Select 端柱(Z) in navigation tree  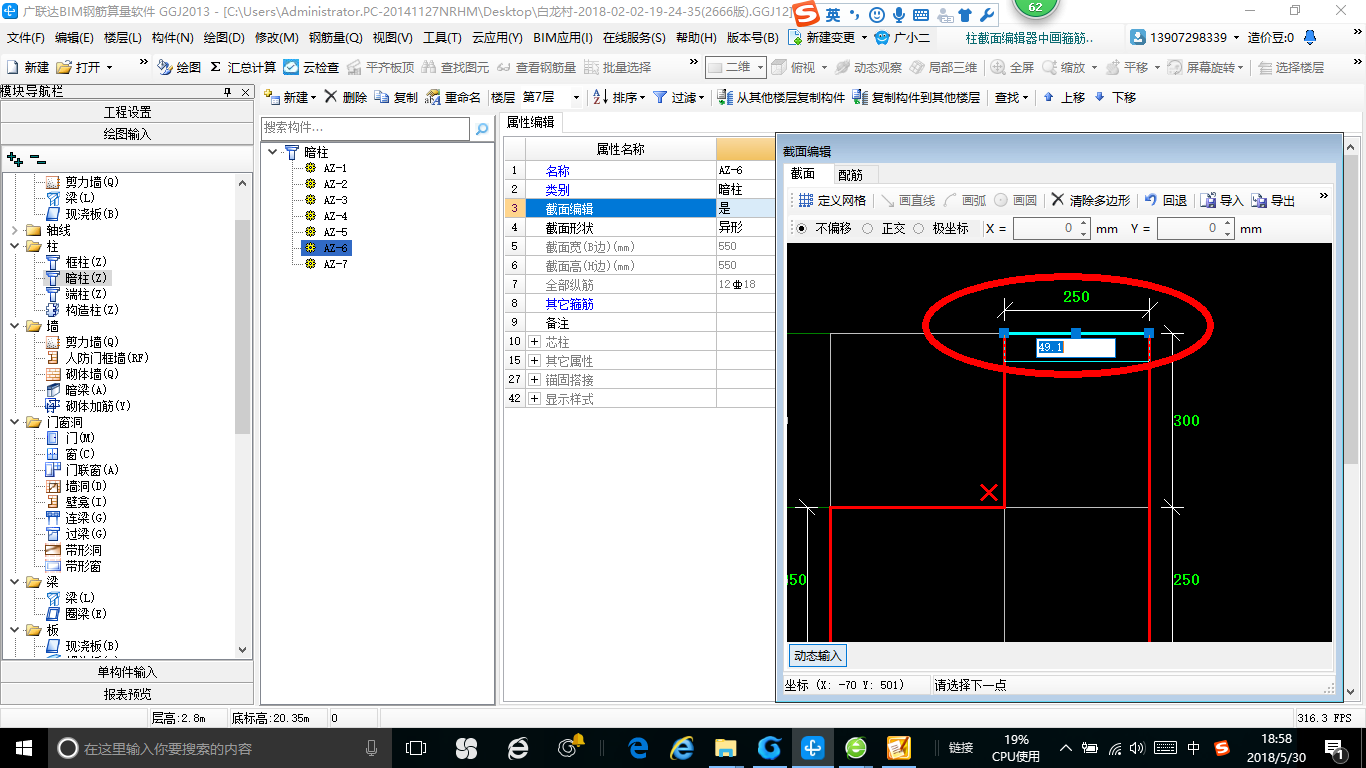[x=85, y=294]
